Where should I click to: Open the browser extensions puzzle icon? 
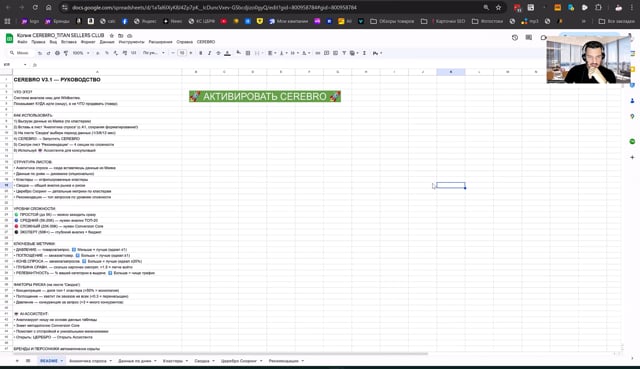[598, 7]
